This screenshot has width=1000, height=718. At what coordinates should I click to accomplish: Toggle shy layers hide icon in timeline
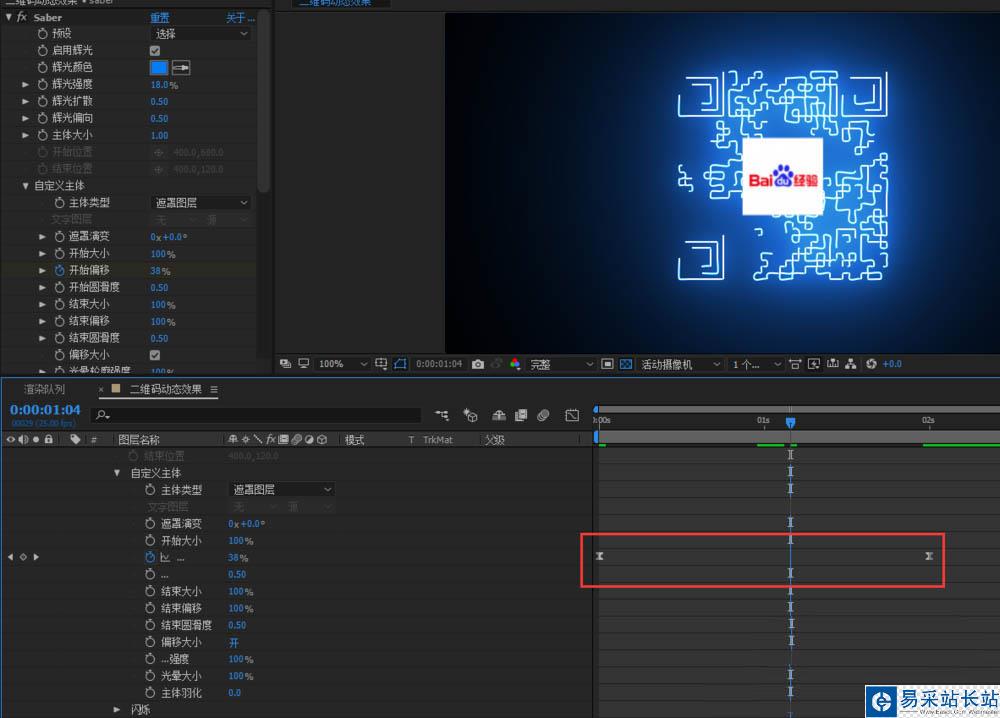(499, 415)
